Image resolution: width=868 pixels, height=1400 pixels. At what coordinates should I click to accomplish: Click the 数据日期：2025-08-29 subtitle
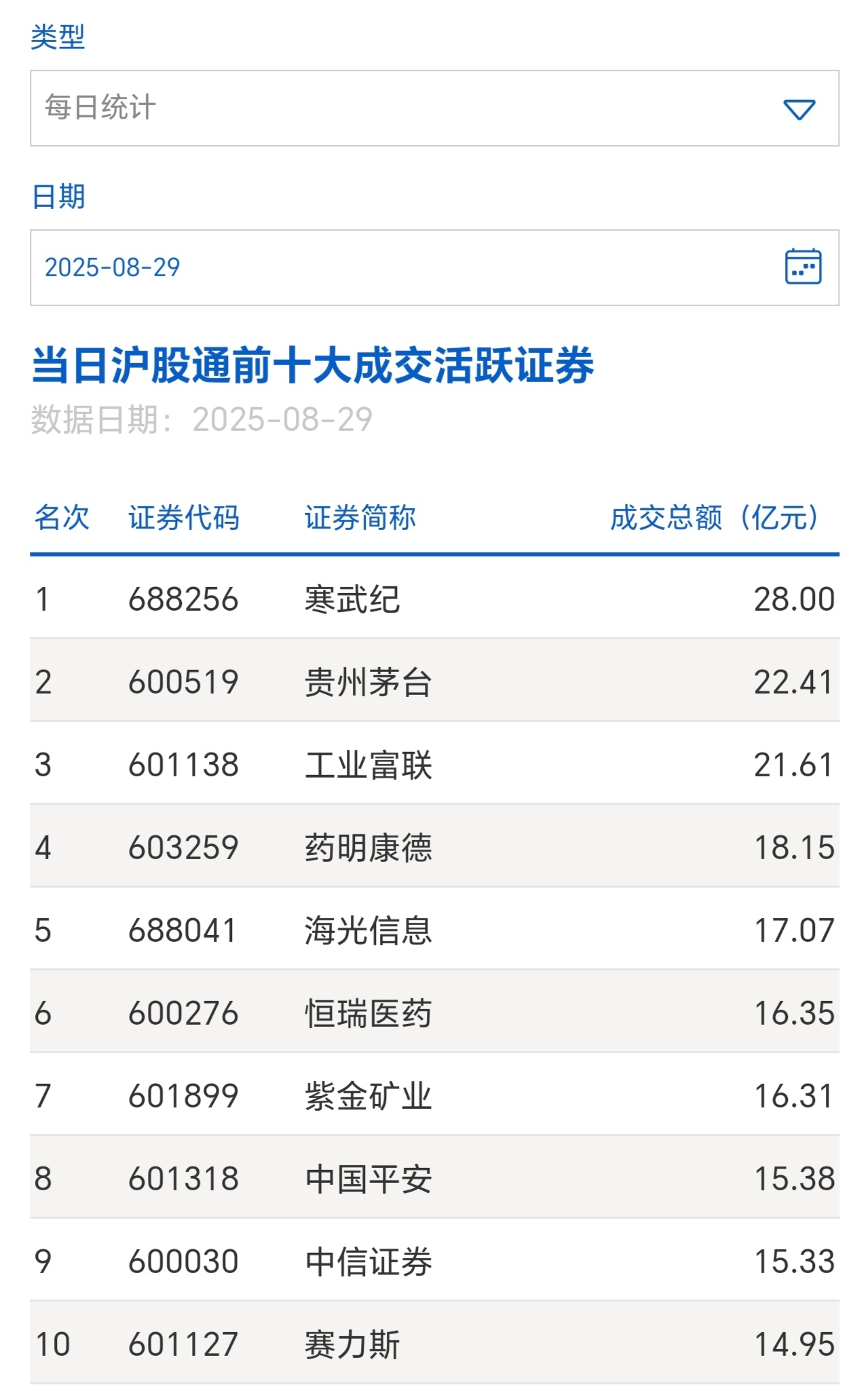(x=202, y=419)
